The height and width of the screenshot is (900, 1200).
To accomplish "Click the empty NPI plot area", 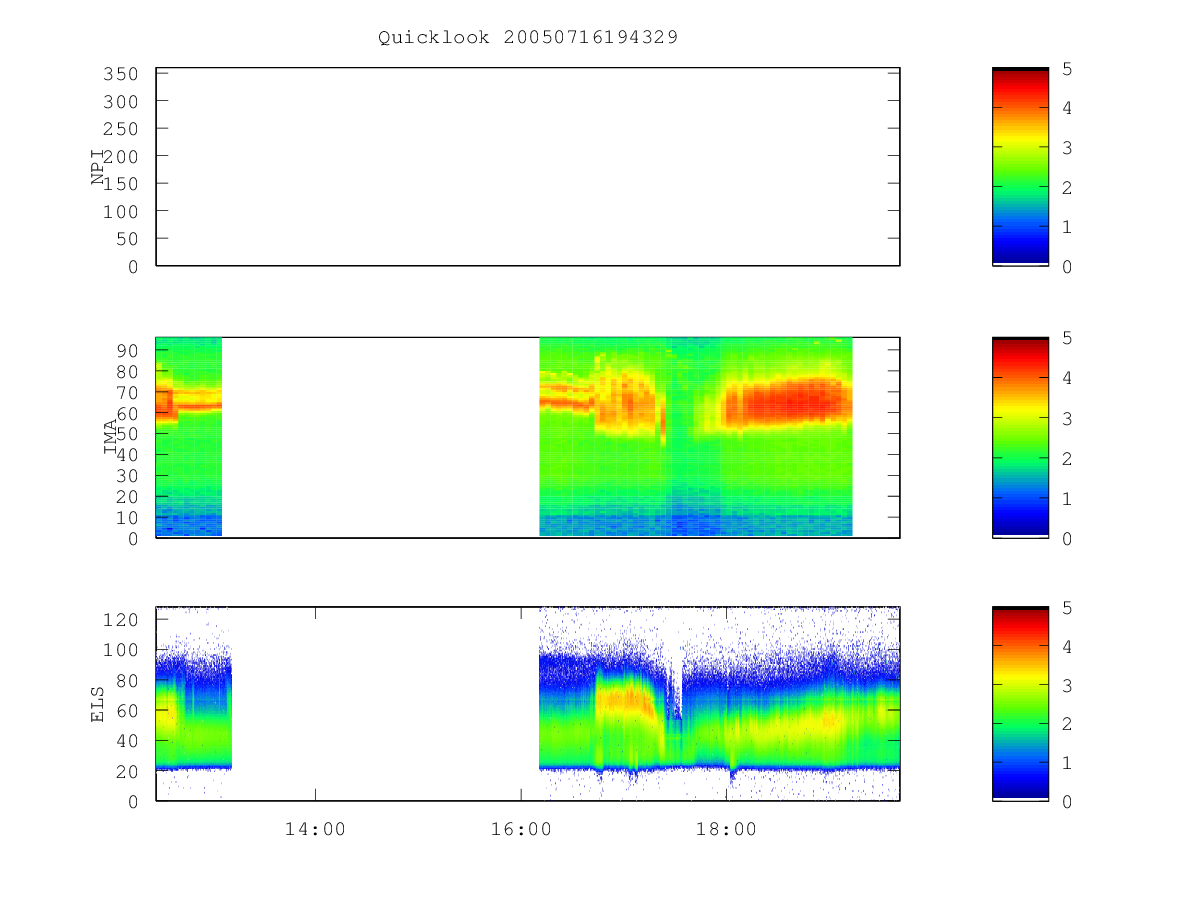I will 528,167.
